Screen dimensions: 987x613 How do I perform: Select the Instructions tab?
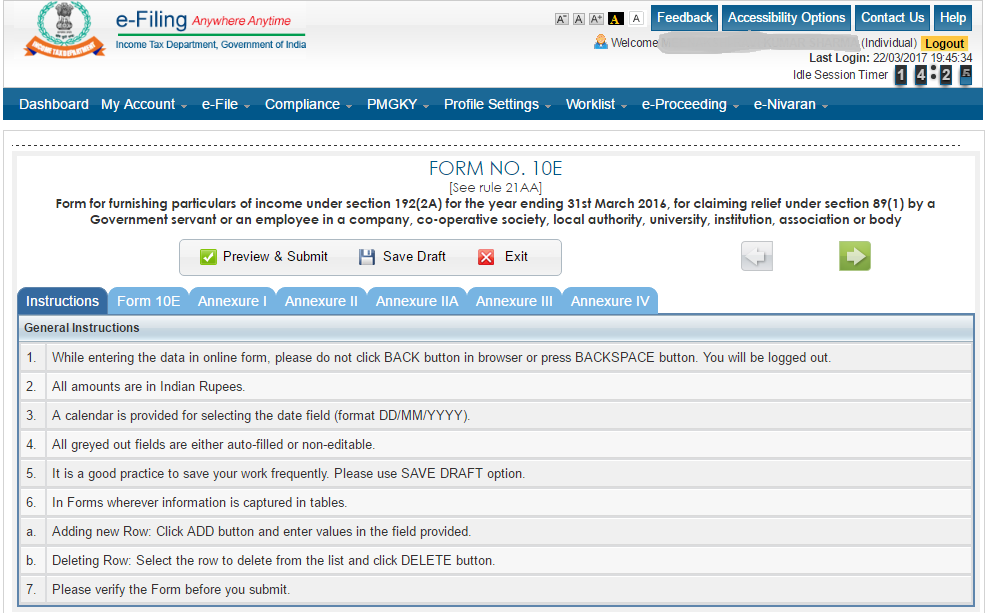(62, 301)
